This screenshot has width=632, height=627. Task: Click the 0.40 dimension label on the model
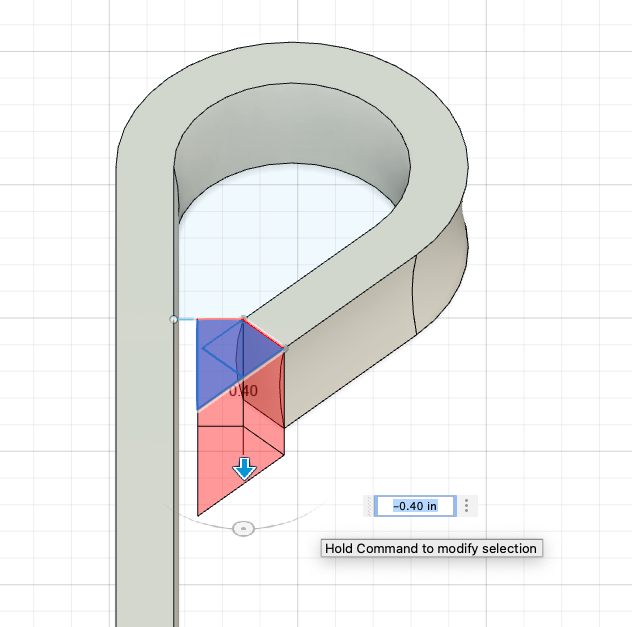tap(243, 390)
